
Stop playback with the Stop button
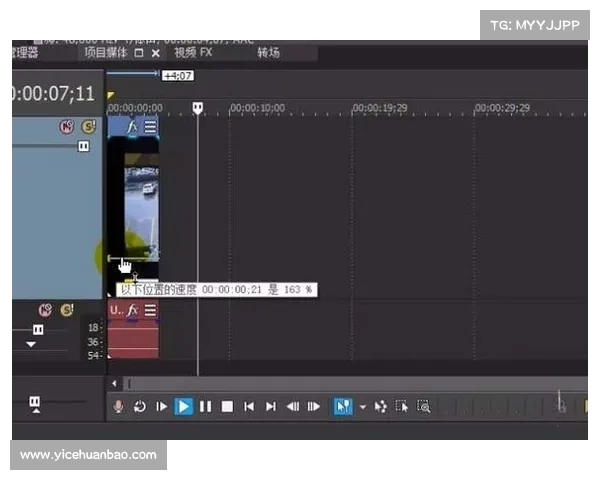(227, 406)
